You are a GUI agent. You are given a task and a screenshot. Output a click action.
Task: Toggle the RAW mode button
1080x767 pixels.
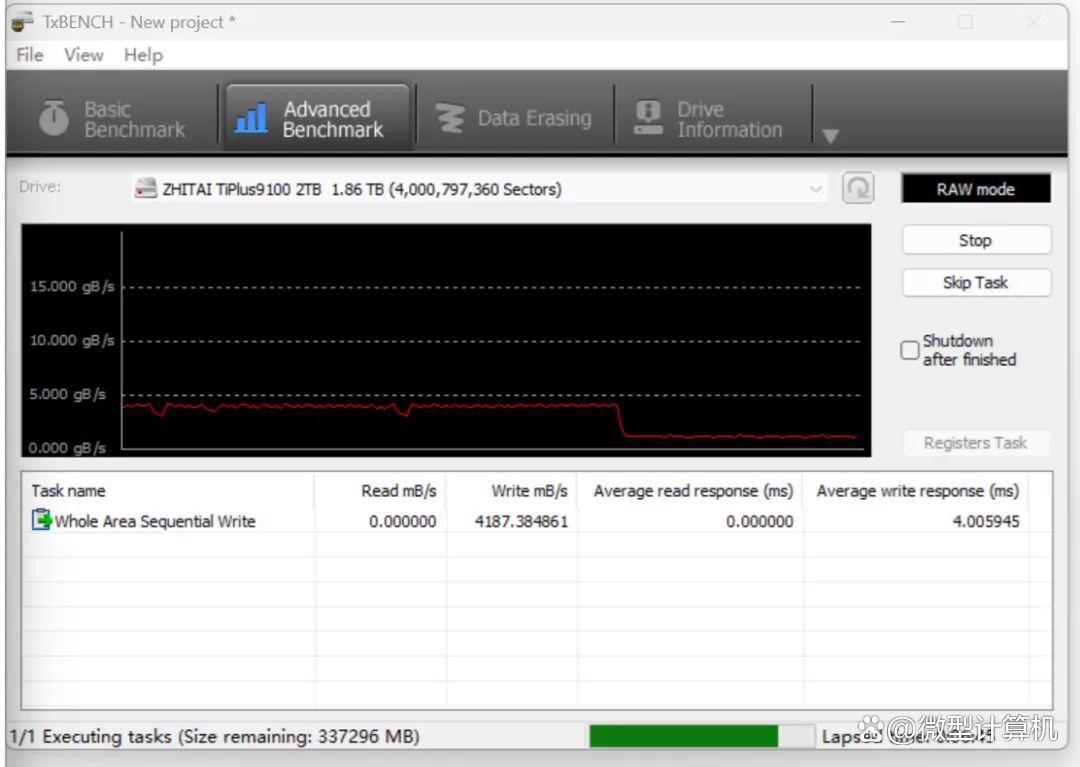975,189
